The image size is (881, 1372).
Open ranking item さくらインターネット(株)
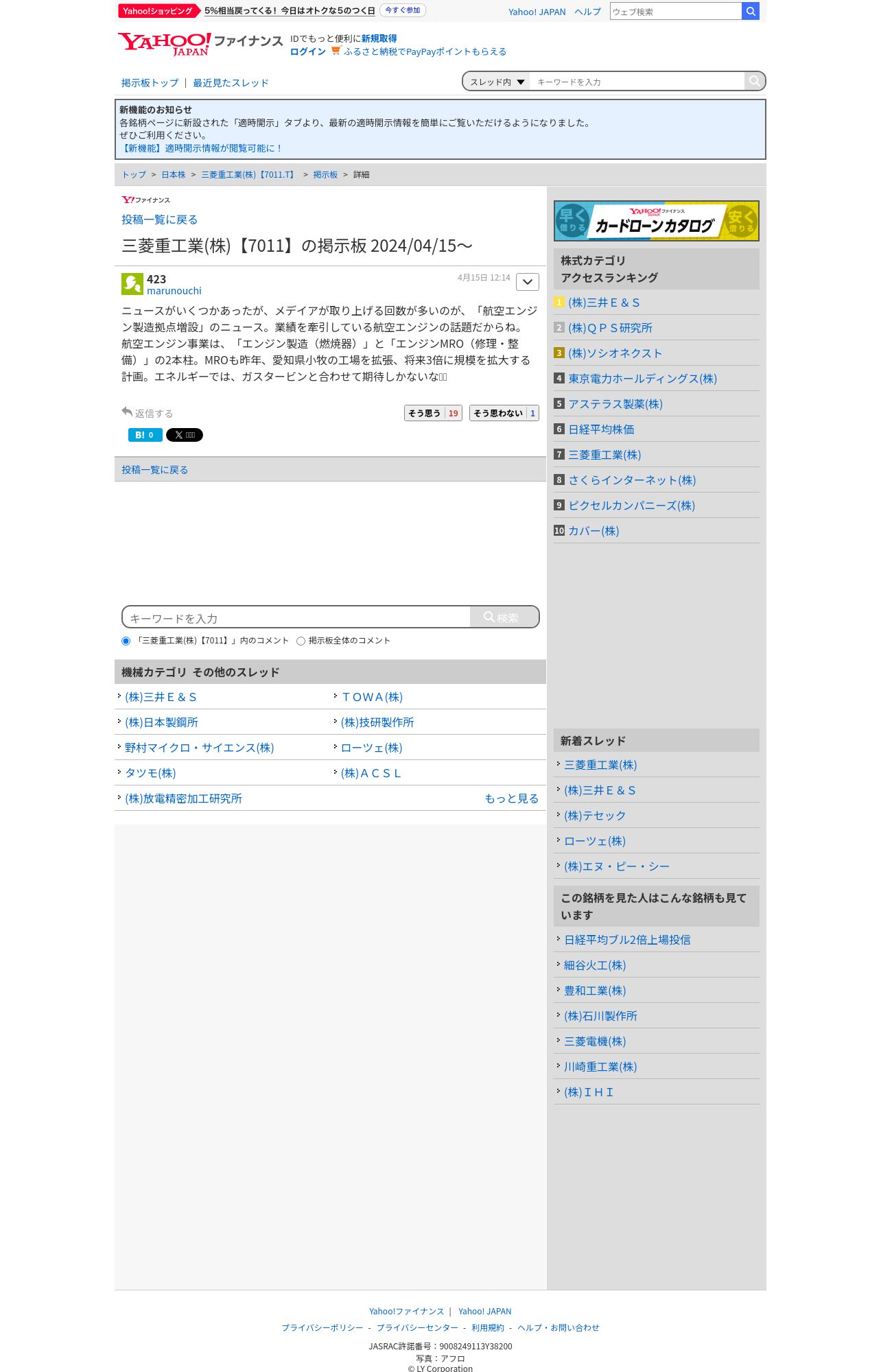point(632,480)
